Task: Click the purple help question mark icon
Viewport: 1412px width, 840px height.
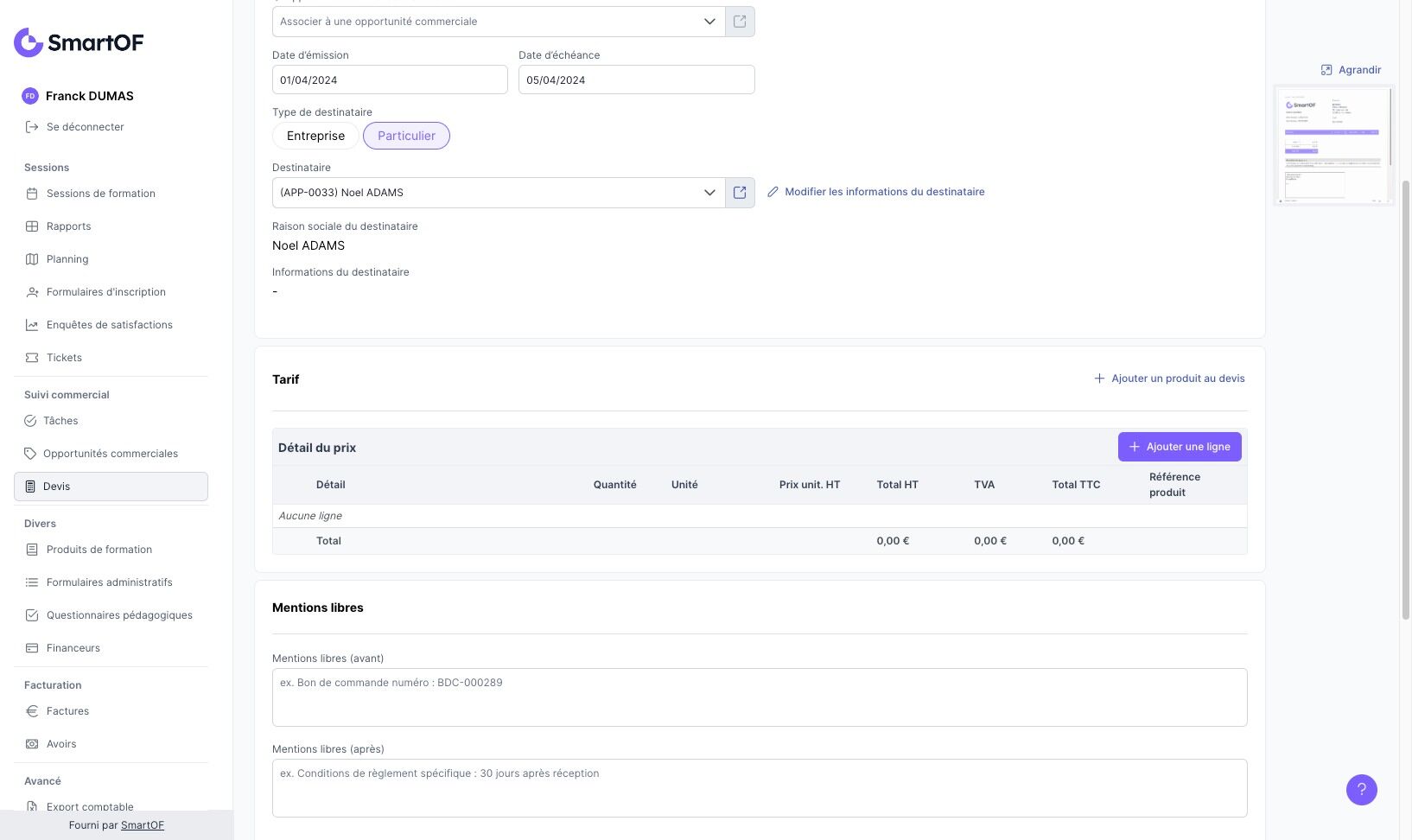Action: [1361, 789]
